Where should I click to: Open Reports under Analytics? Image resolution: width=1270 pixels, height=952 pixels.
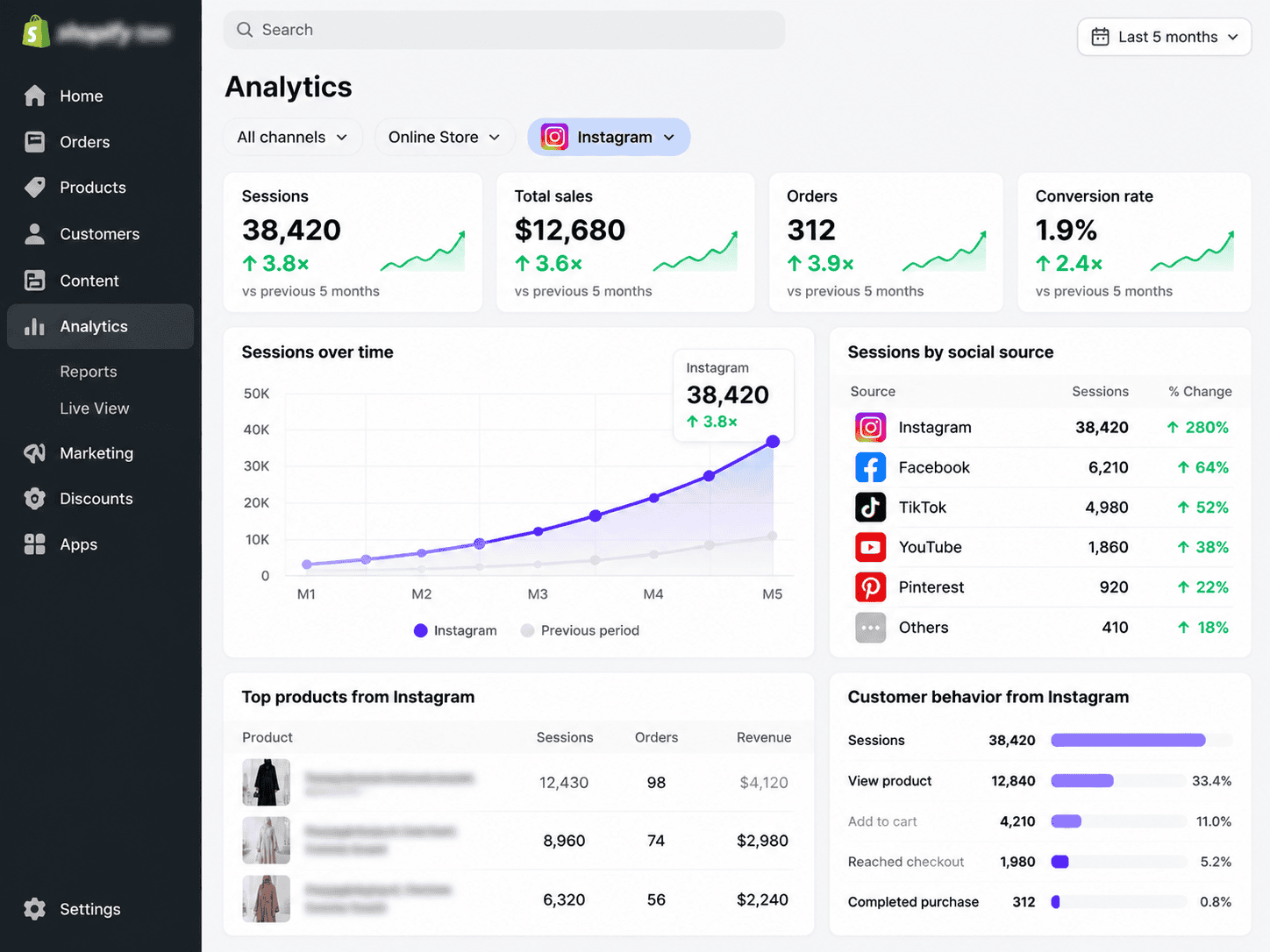coord(89,372)
